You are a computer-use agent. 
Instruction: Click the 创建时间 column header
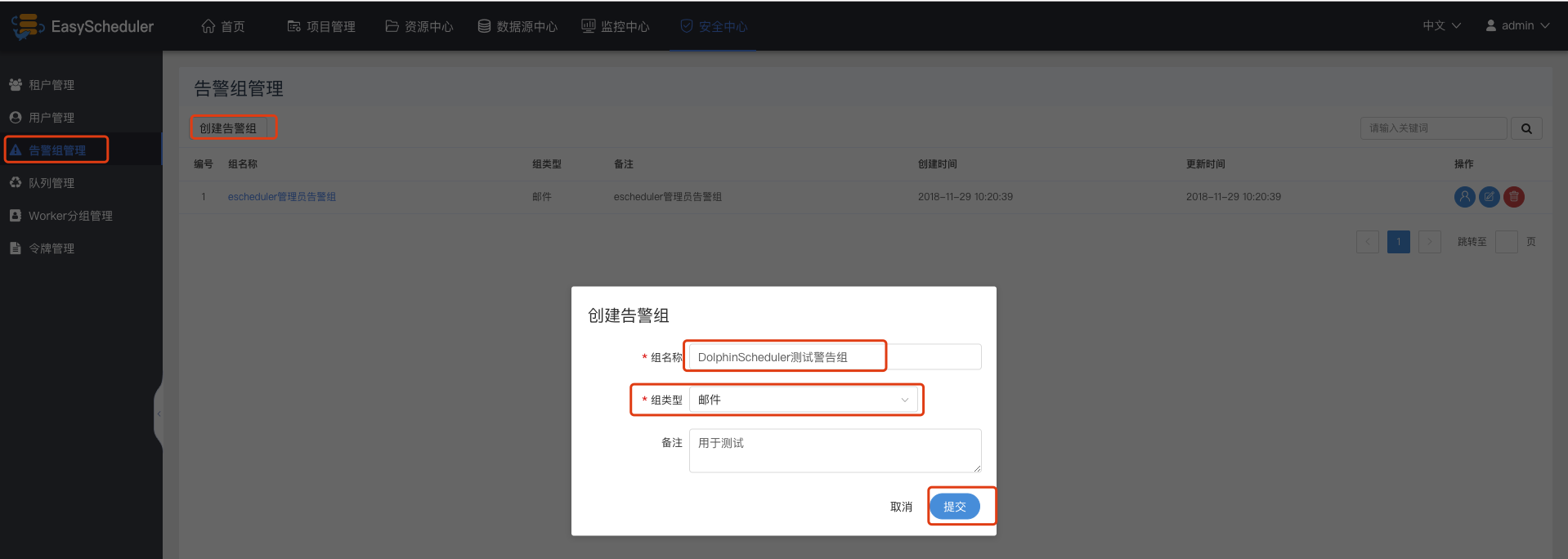pyautogui.click(x=938, y=164)
